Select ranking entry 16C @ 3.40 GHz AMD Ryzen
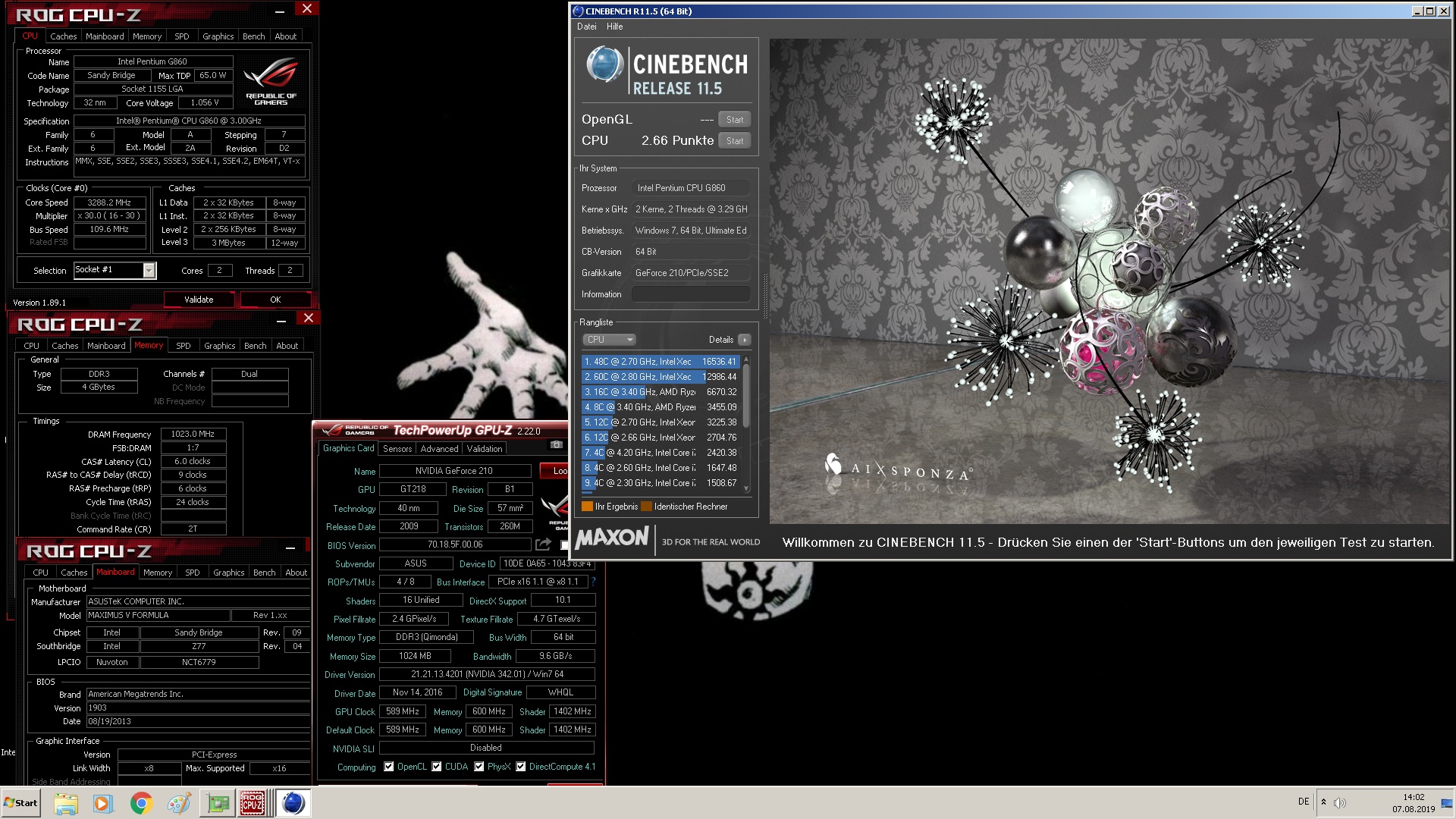1456x819 pixels. click(661, 392)
